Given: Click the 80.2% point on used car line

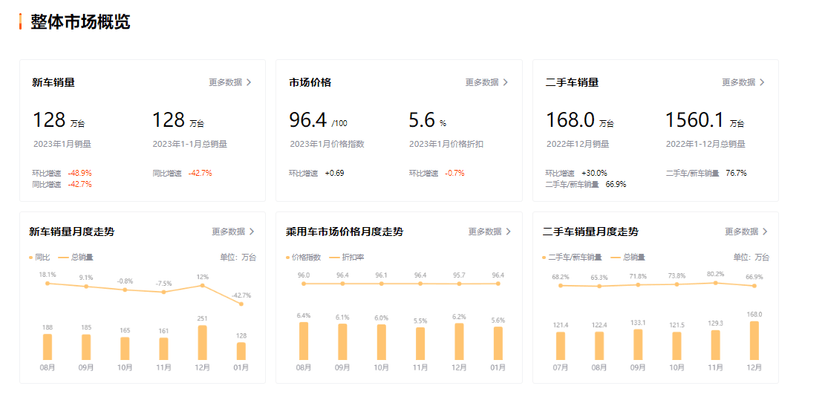Looking at the screenshot, I should [716, 283].
